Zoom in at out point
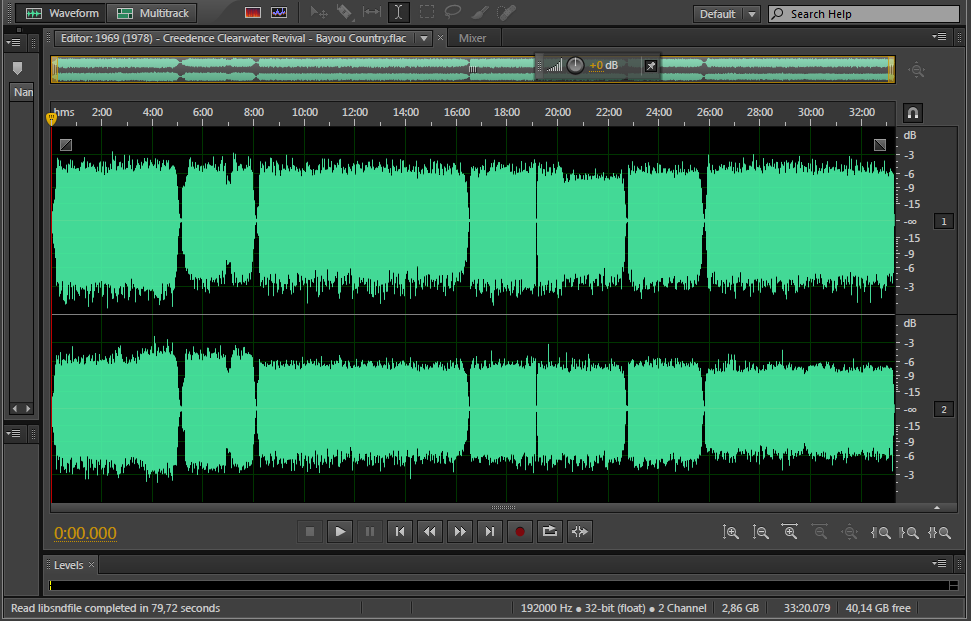Screen dimensions: 971x621 coord(909,532)
